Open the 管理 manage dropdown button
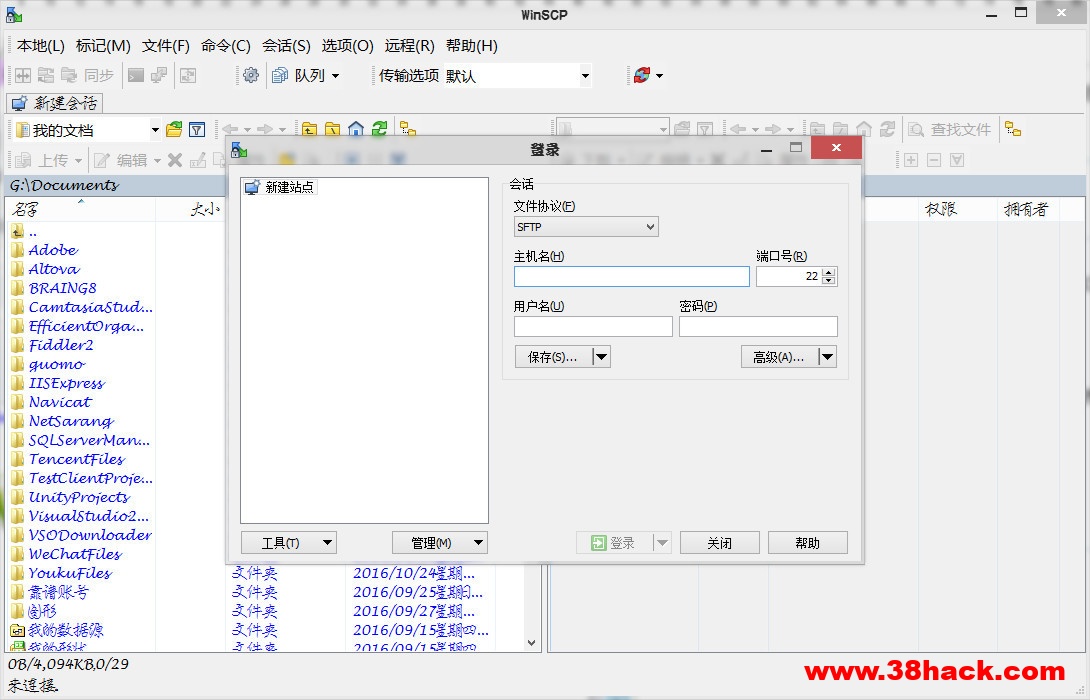Image resolution: width=1090 pixels, height=700 pixels. pyautogui.click(x=439, y=543)
